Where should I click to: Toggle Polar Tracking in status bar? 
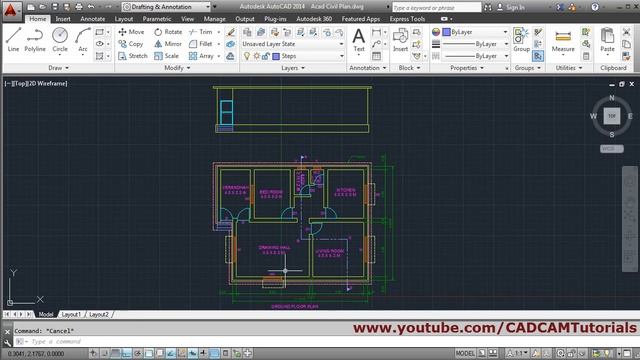coord(138,353)
